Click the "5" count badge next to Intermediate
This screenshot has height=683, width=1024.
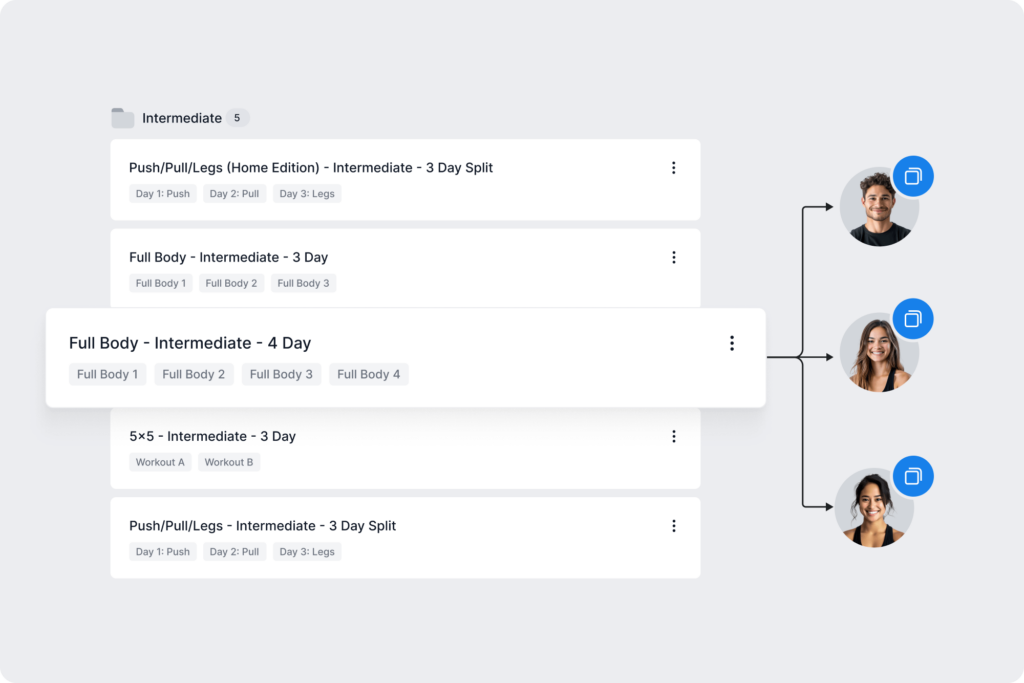click(x=237, y=117)
